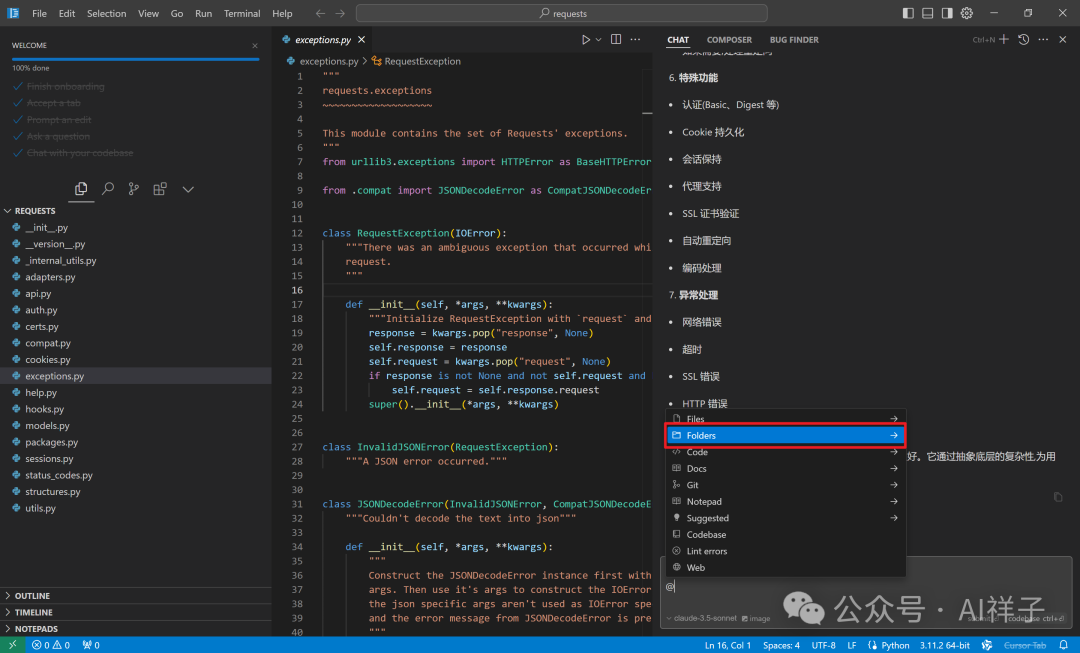The image size is (1080, 653).
Task: Click the requests search command bar
Action: coord(561,13)
